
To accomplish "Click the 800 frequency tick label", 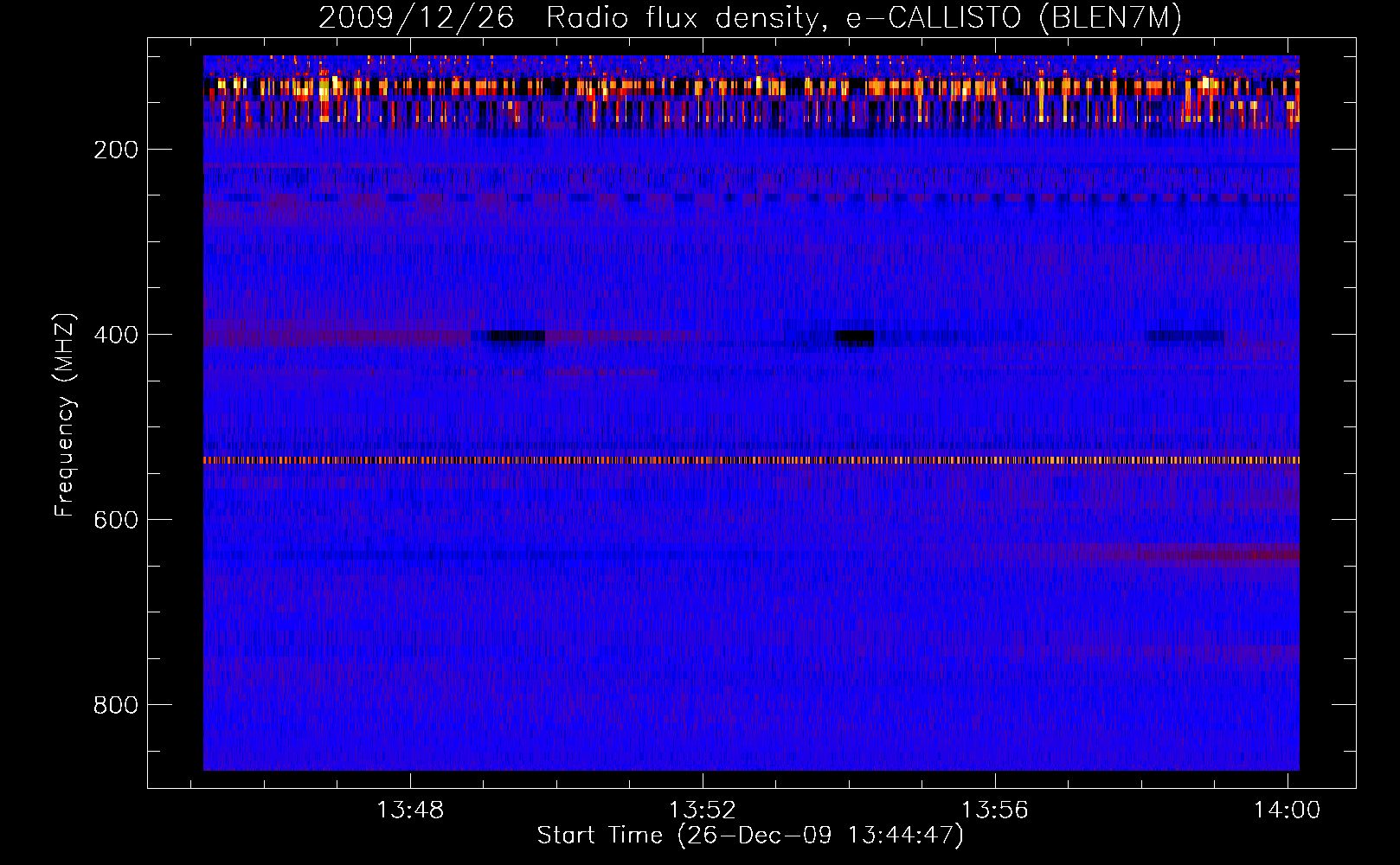I will (x=117, y=705).
